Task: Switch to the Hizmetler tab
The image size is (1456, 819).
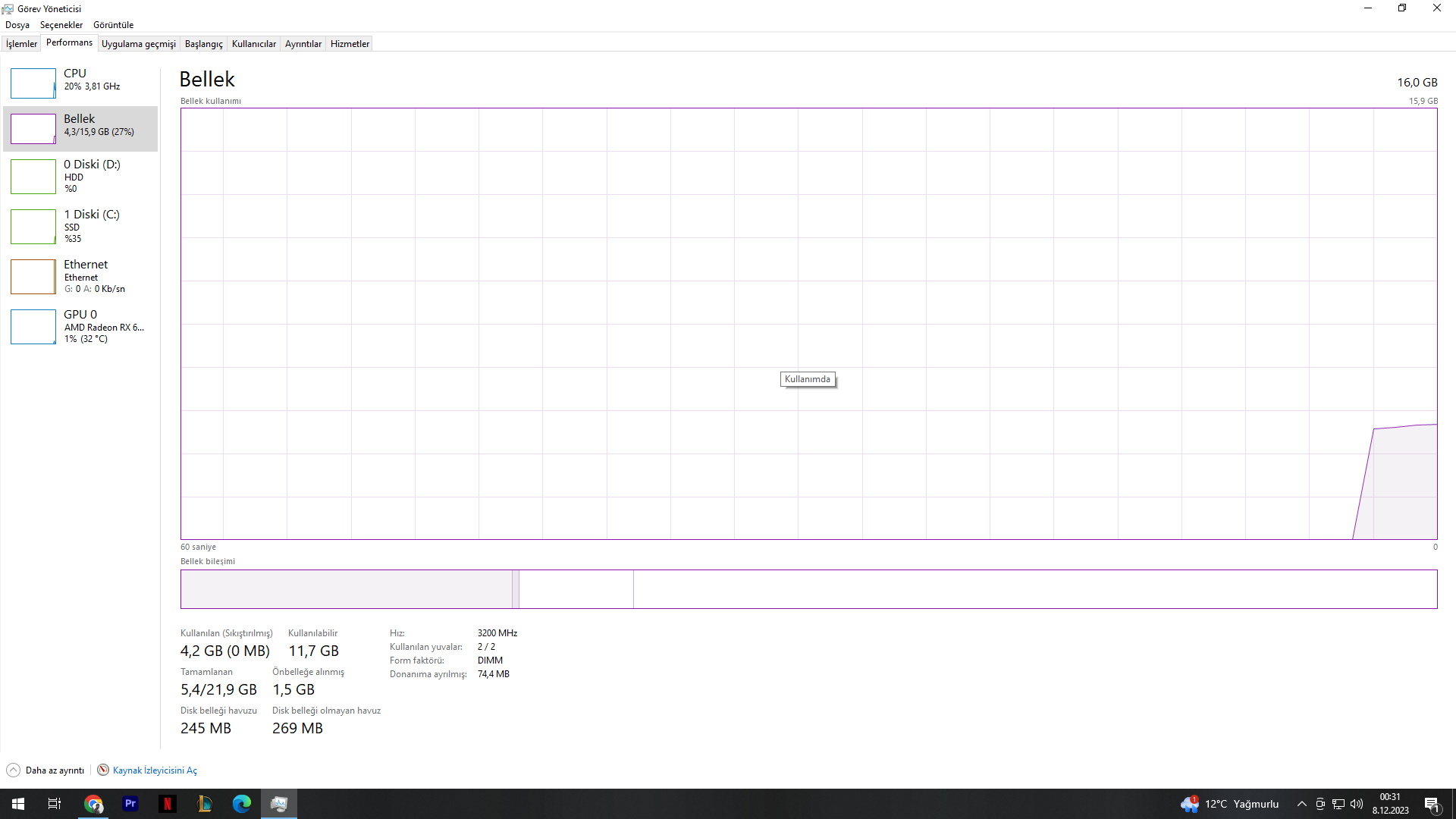Action: [350, 44]
